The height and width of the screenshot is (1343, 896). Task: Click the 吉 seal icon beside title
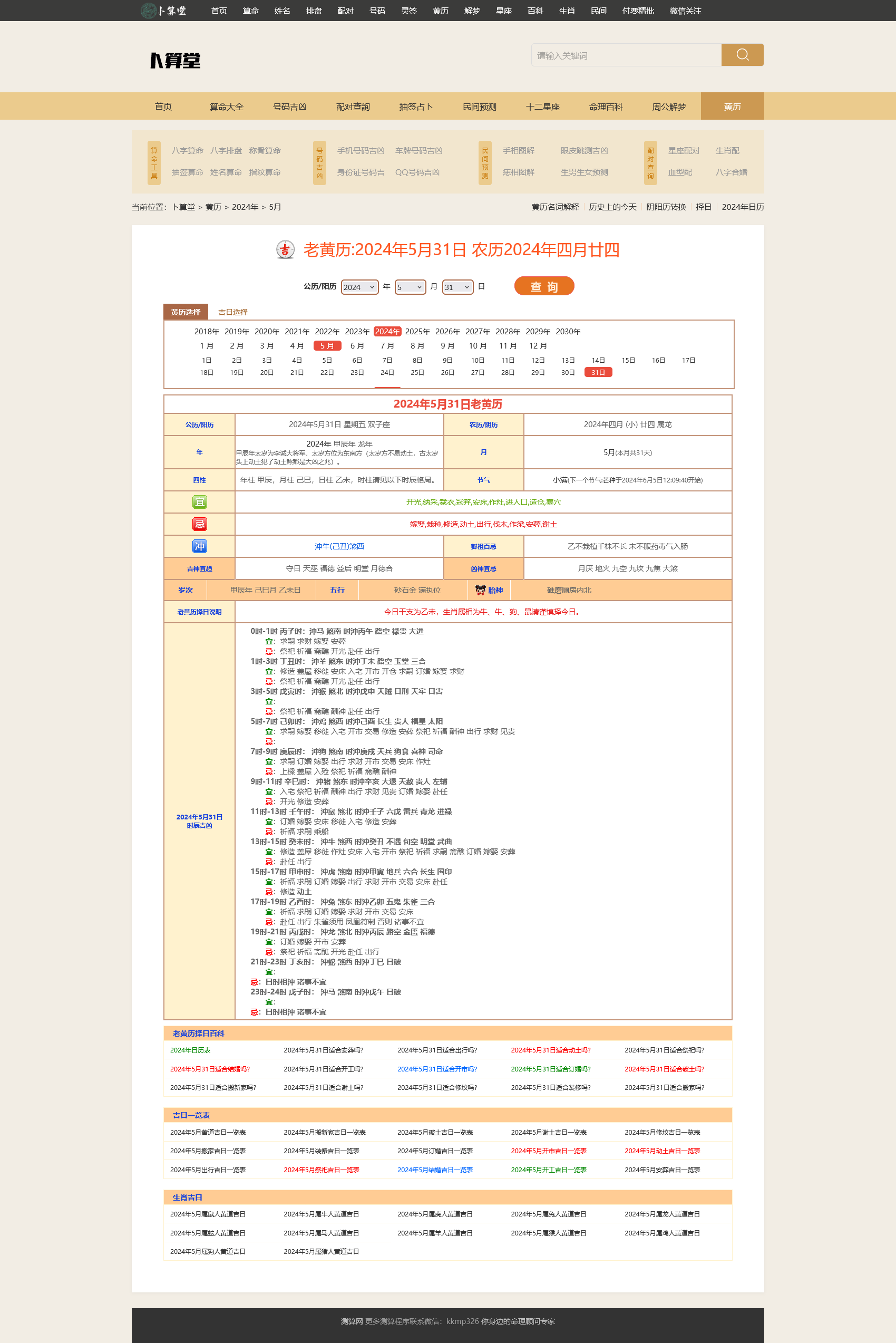pyautogui.click(x=285, y=250)
